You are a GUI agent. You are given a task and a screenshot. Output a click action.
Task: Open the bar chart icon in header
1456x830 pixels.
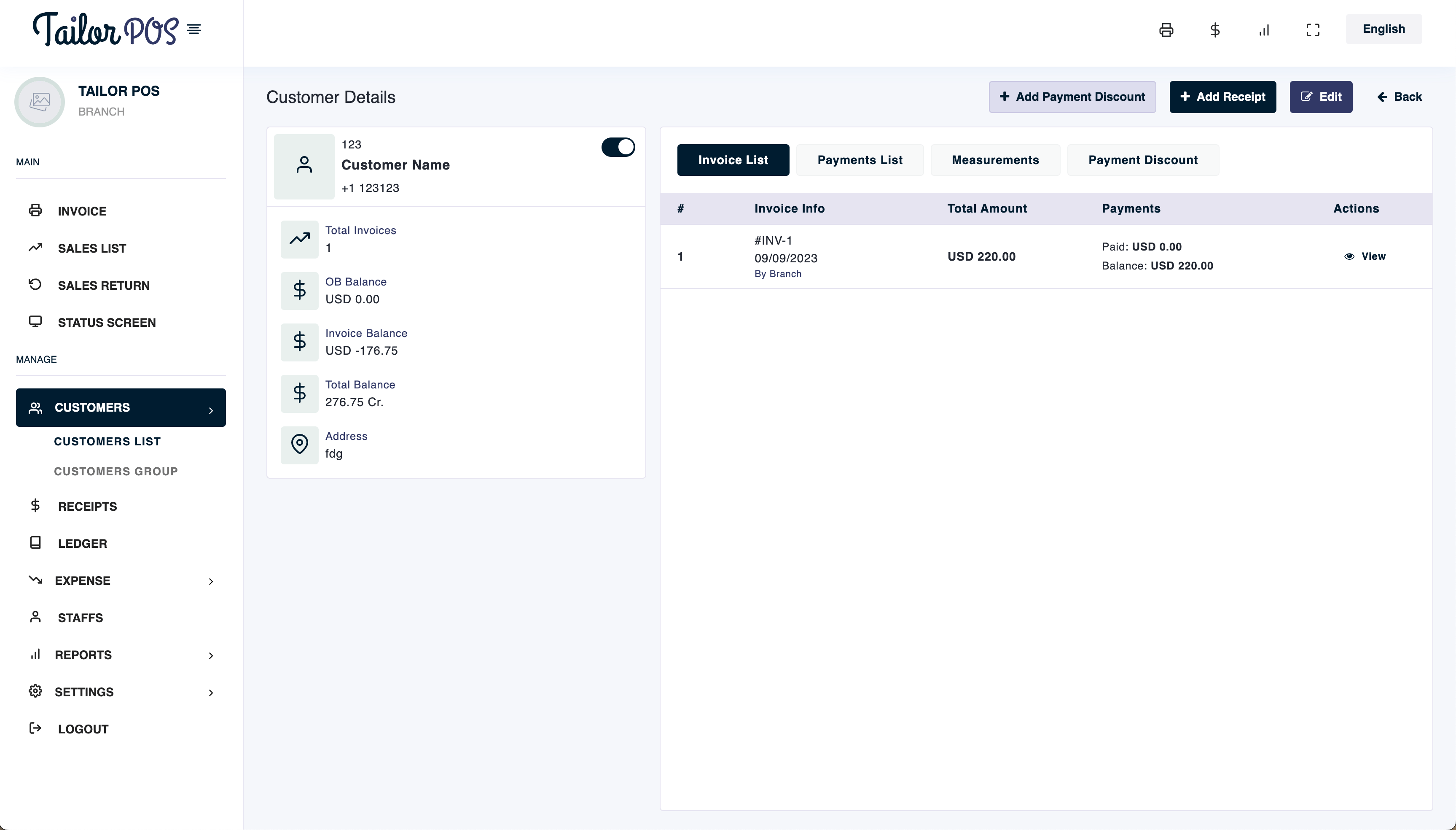(x=1264, y=30)
